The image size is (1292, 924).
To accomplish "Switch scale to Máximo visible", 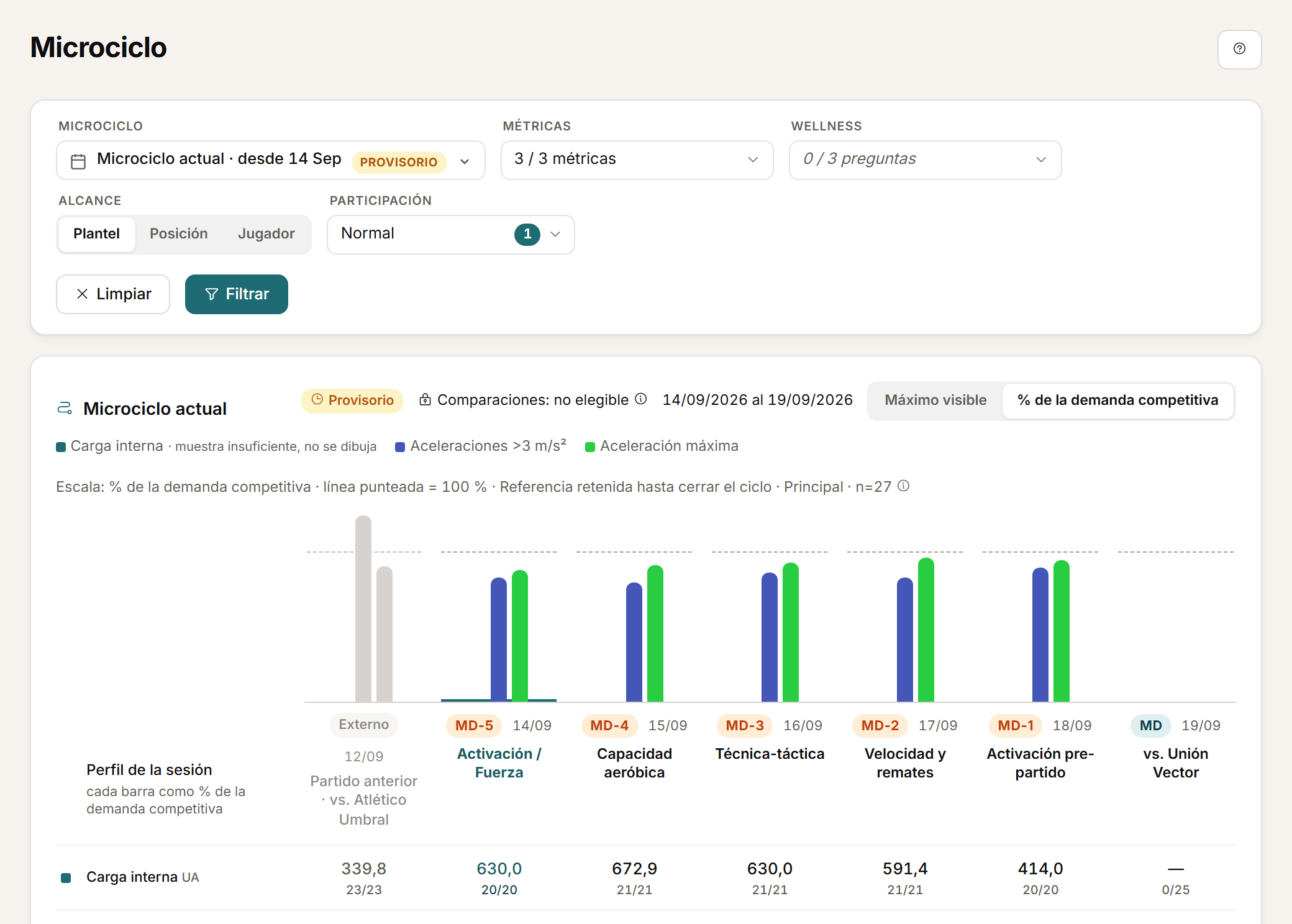I will 935,401.
